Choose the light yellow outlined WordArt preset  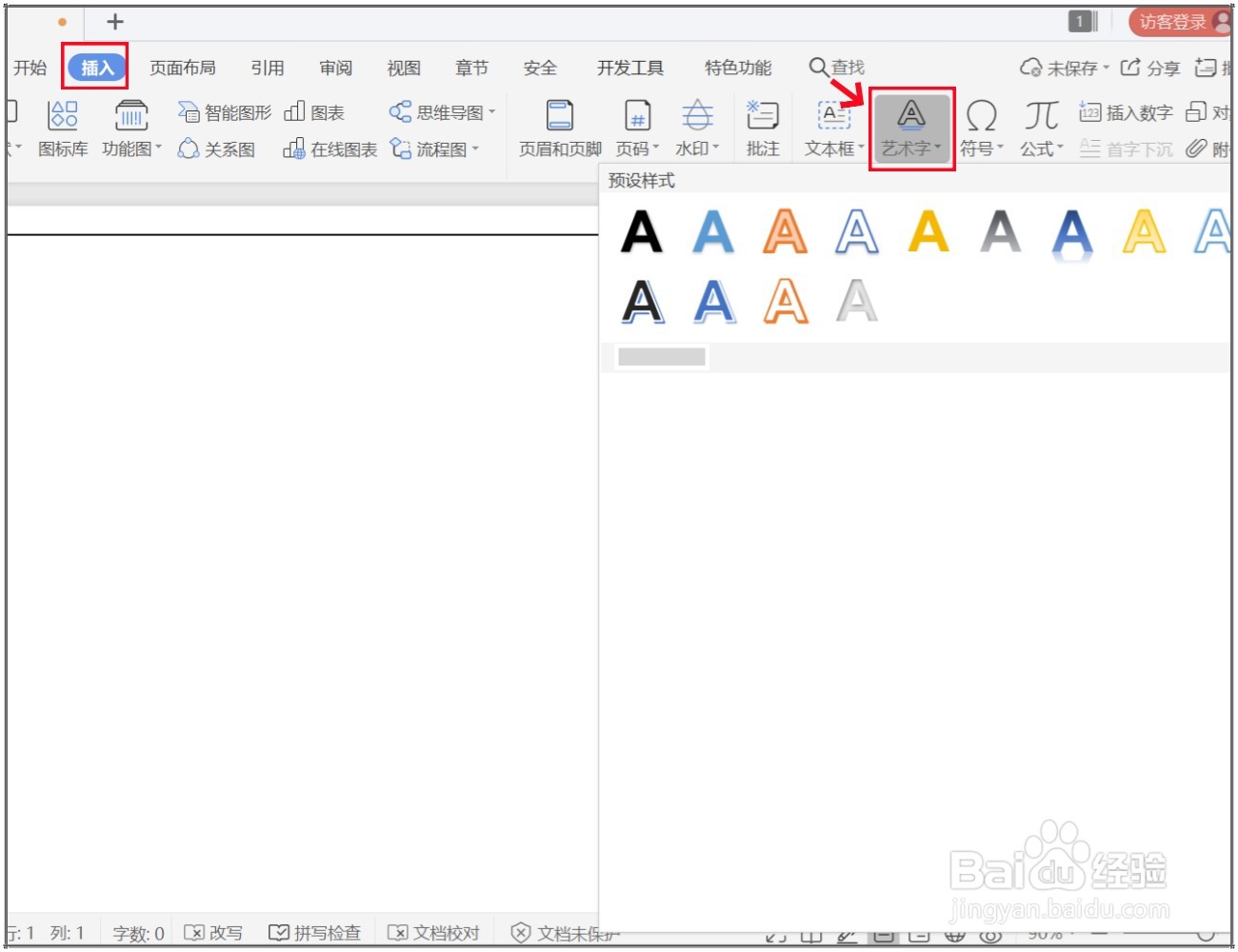click(1144, 231)
